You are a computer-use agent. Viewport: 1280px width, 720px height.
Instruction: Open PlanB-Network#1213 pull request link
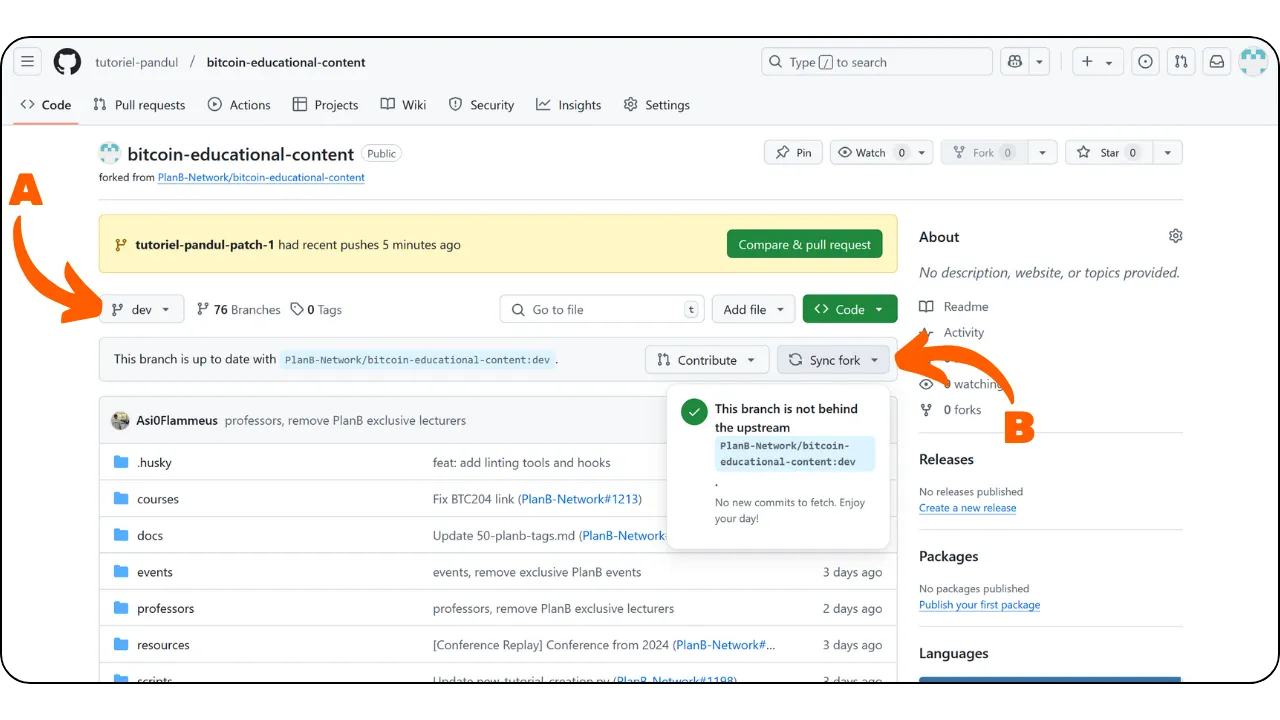click(579, 499)
